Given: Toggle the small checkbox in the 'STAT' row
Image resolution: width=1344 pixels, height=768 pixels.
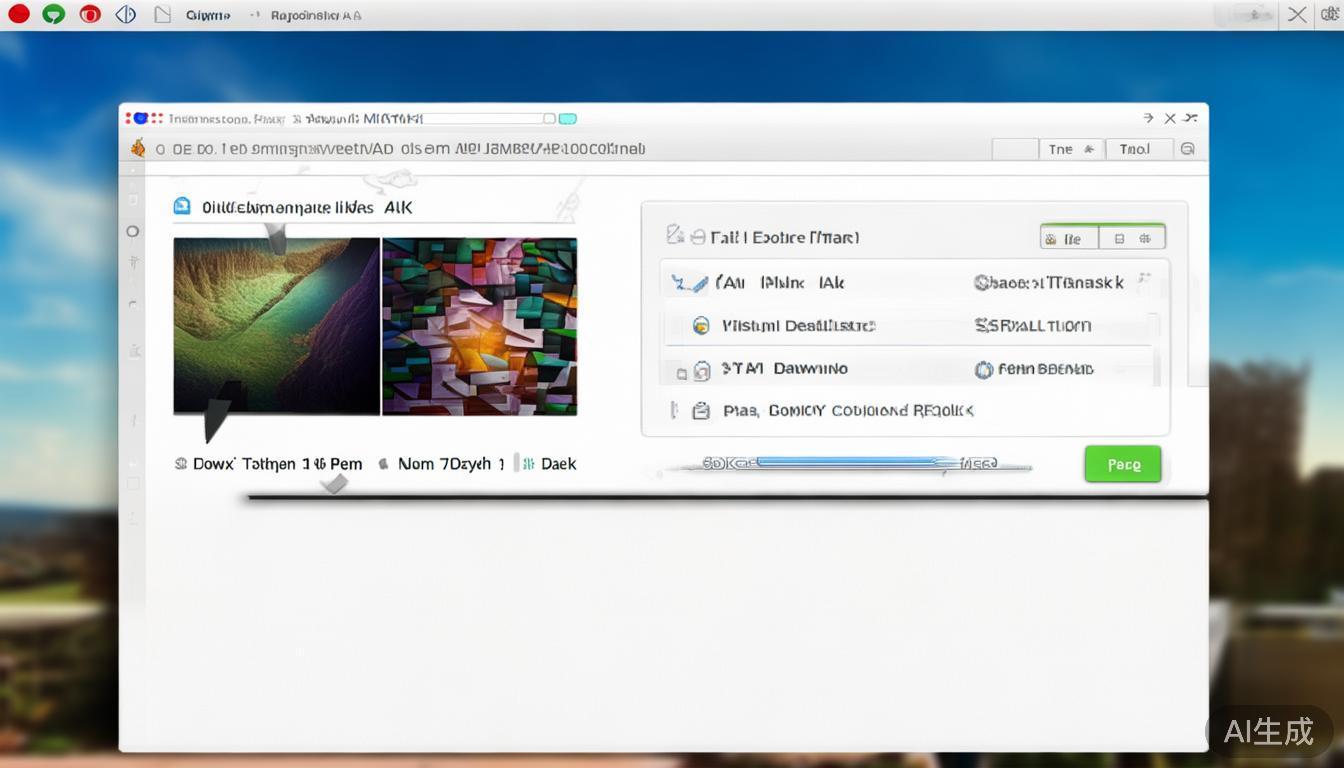Looking at the screenshot, I should click(681, 373).
